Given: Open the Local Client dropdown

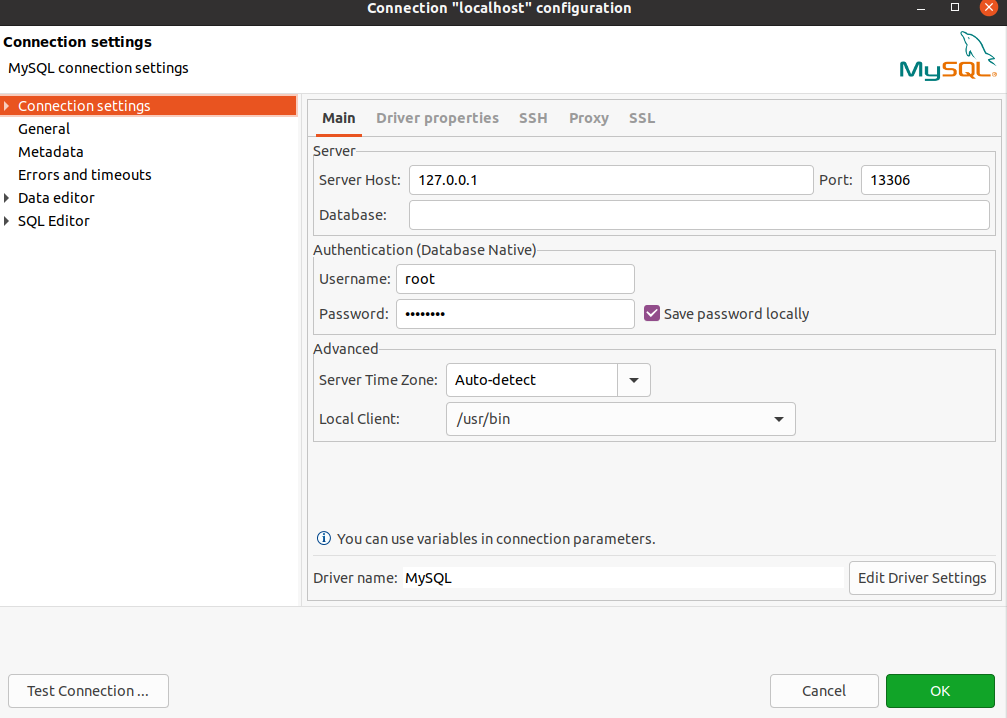Looking at the screenshot, I should [779, 418].
